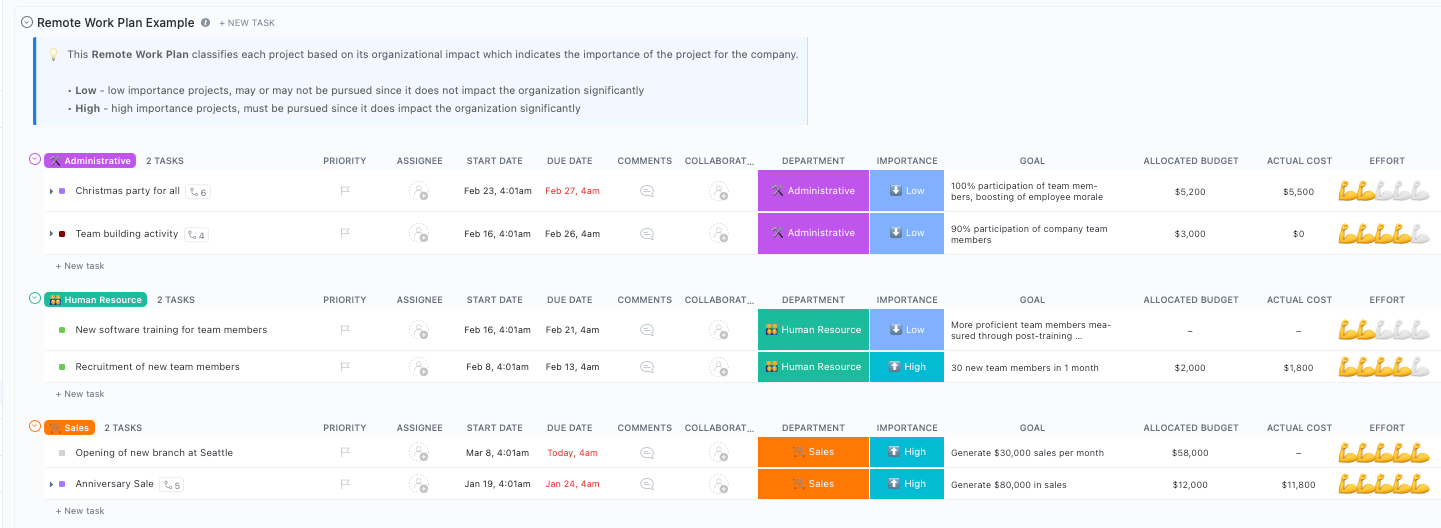Toggle status square of Recruitment of new team members

[62, 367]
